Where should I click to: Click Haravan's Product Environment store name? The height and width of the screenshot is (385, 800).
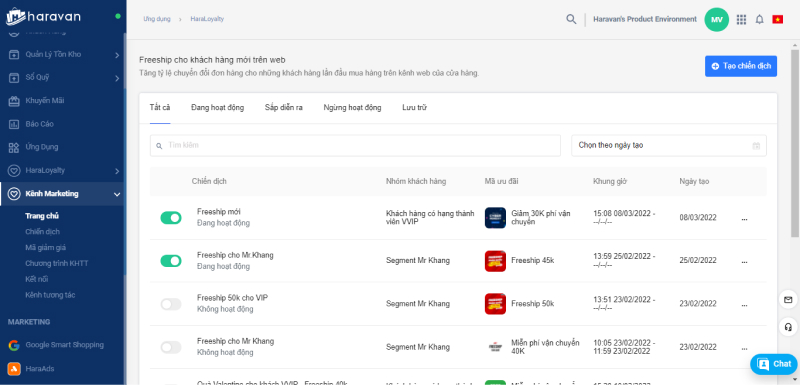pos(645,19)
